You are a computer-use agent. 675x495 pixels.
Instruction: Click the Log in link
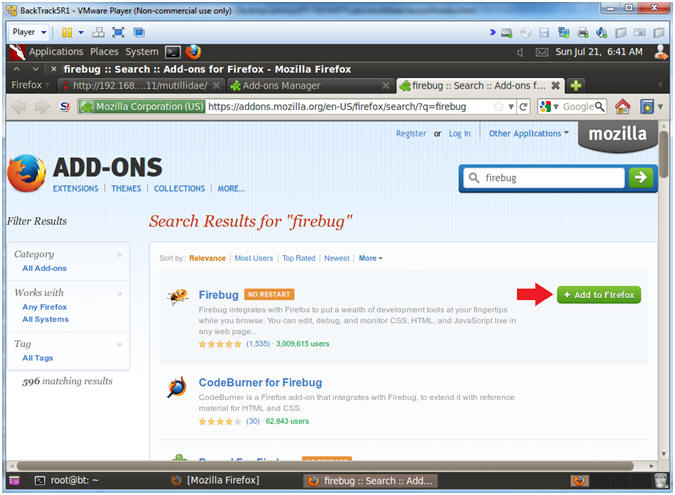coord(460,134)
